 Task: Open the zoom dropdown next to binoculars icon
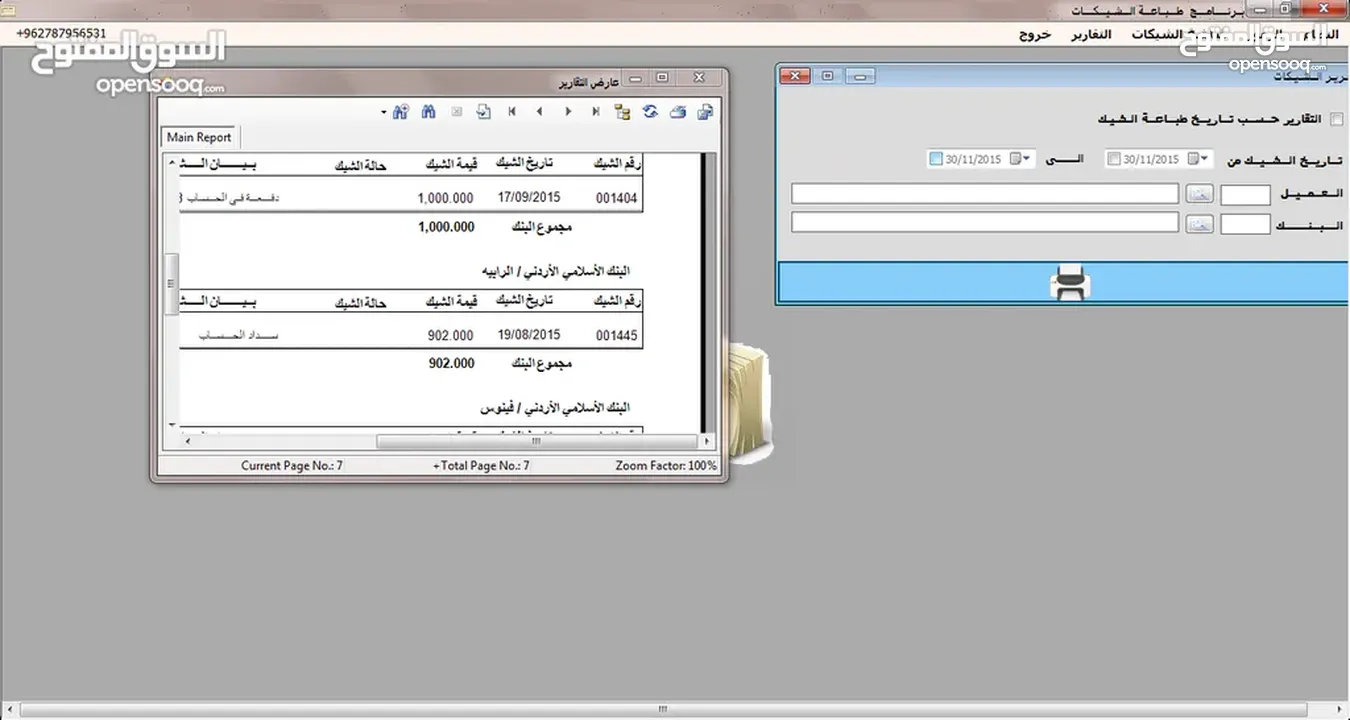pyautogui.click(x=384, y=113)
